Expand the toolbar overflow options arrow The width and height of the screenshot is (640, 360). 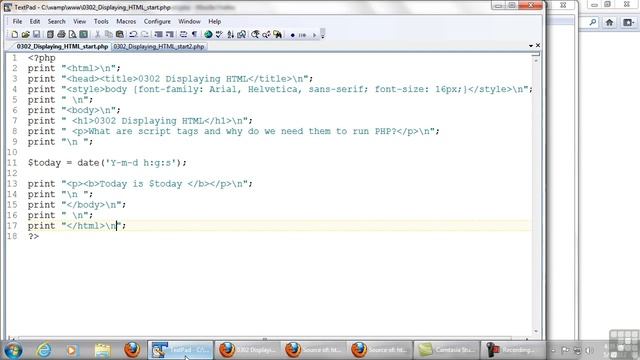click(x=322, y=34)
